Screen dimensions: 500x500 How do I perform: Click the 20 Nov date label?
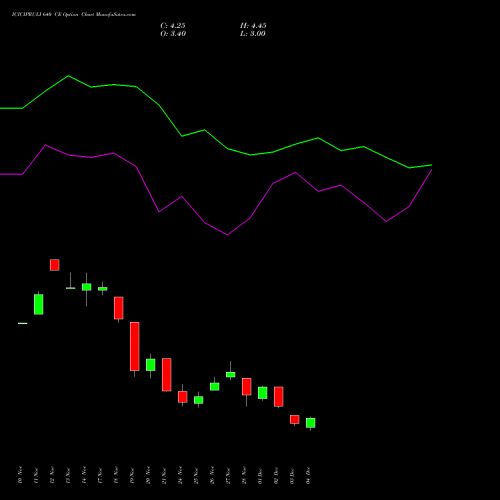click(x=148, y=475)
